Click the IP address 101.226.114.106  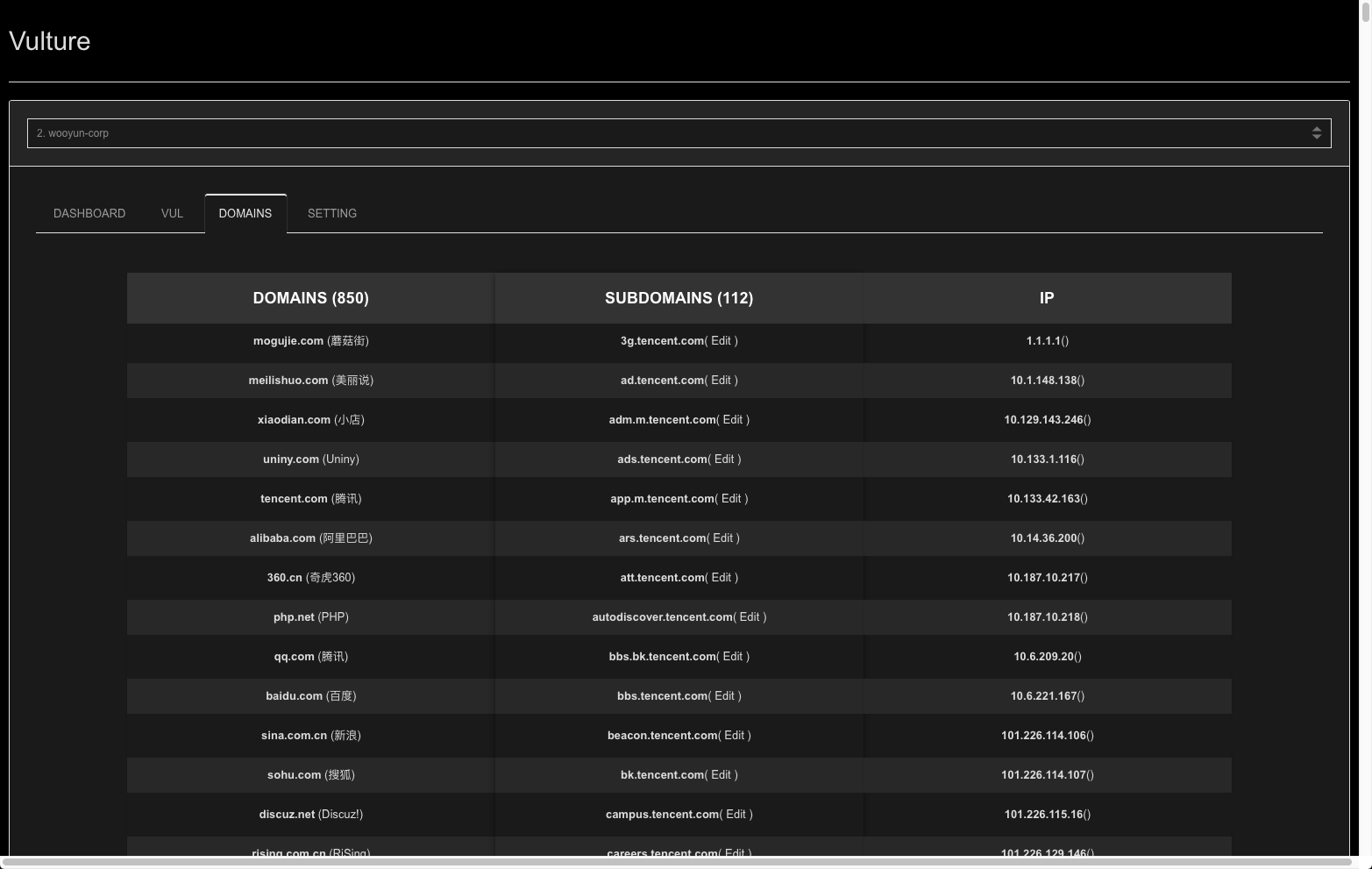(x=1043, y=736)
